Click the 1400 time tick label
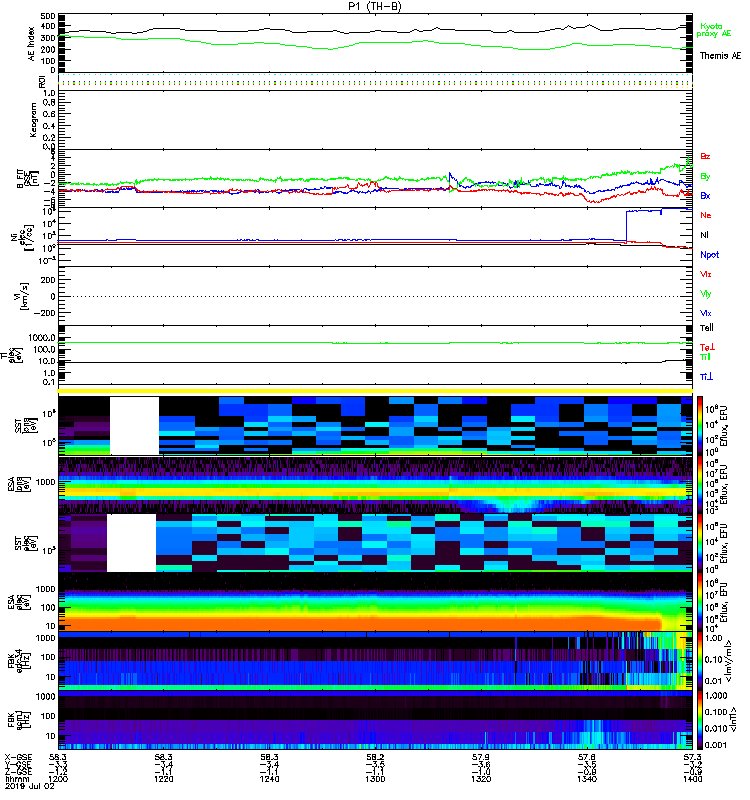 (x=692, y=779)
